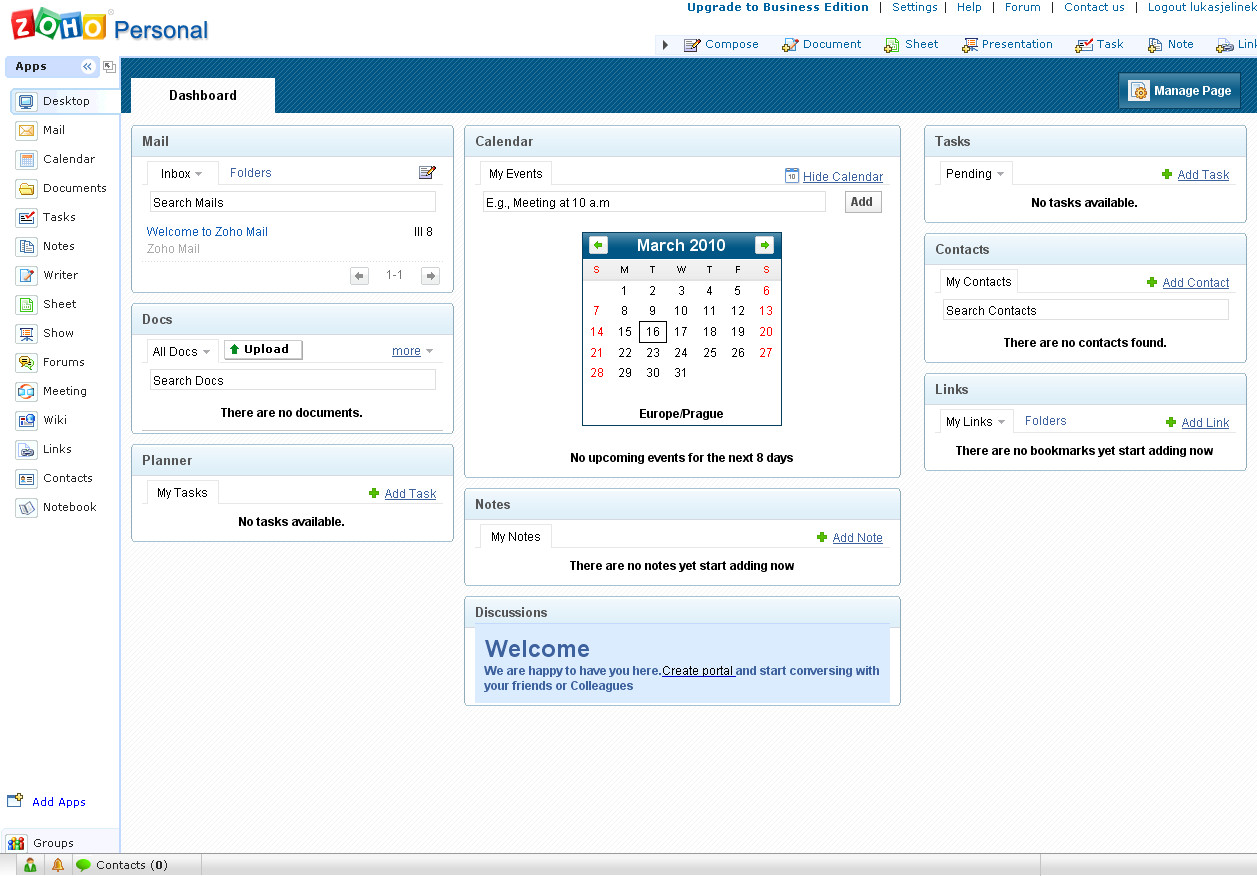Select March 16 in the calendar
The width and height of the screenshot is (1257, 876).
coord(653,332)
